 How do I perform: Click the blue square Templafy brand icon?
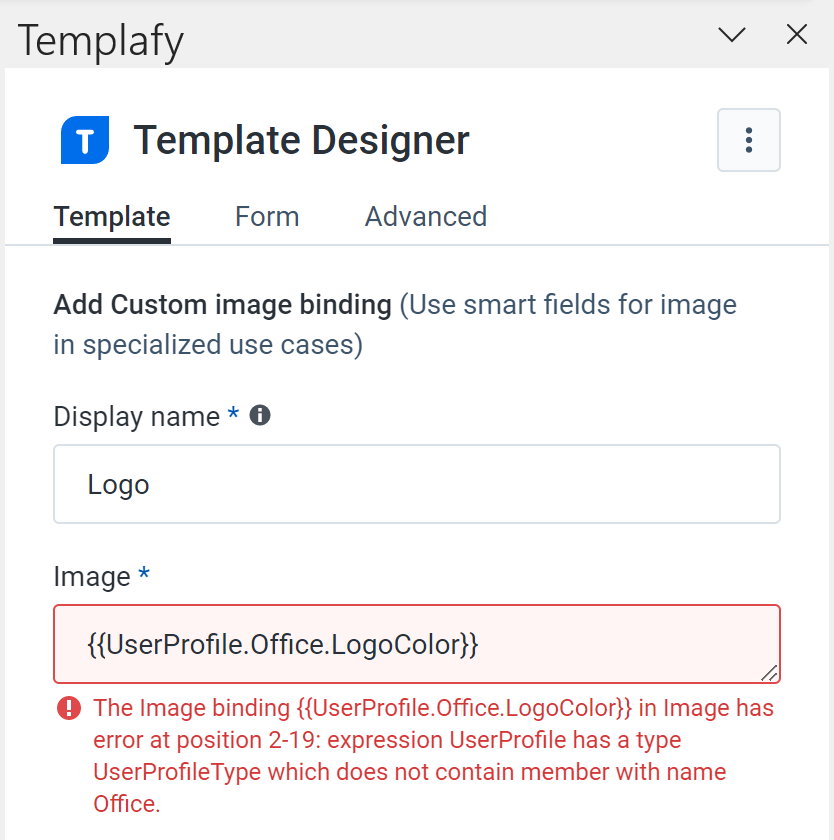point(84,140)
